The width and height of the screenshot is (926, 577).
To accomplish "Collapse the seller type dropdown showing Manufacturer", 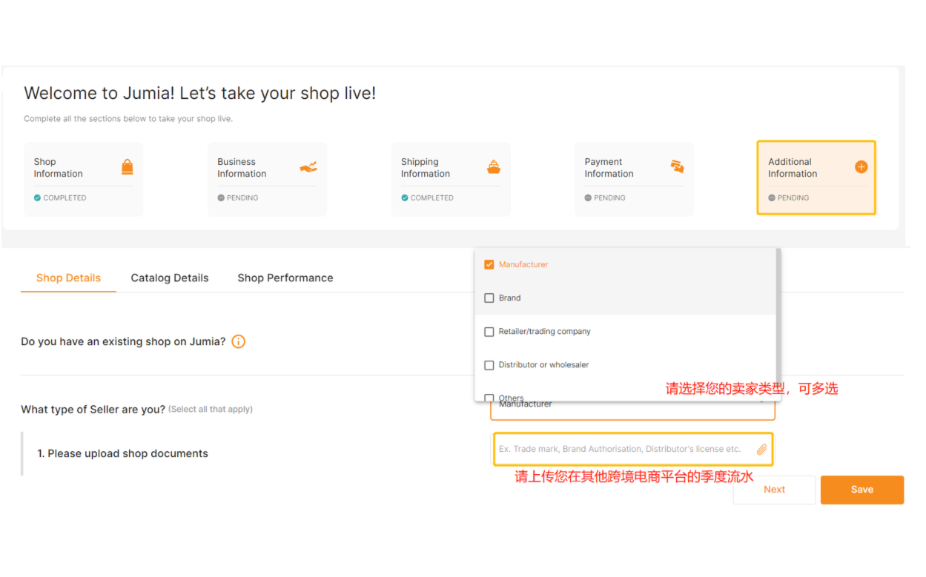I will 632,410.
